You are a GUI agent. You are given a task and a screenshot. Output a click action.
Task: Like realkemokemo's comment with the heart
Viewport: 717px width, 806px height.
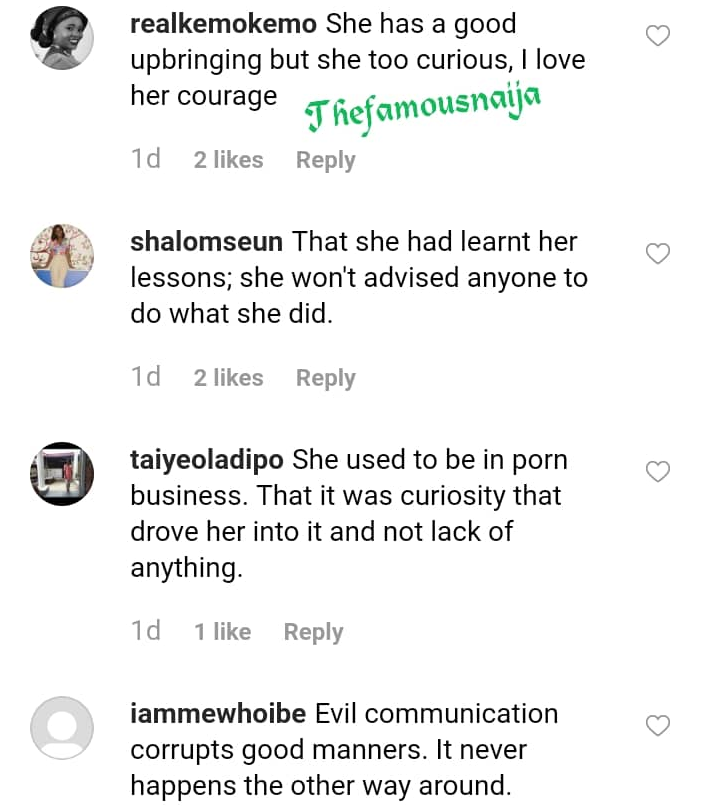[x=658, y=37]
